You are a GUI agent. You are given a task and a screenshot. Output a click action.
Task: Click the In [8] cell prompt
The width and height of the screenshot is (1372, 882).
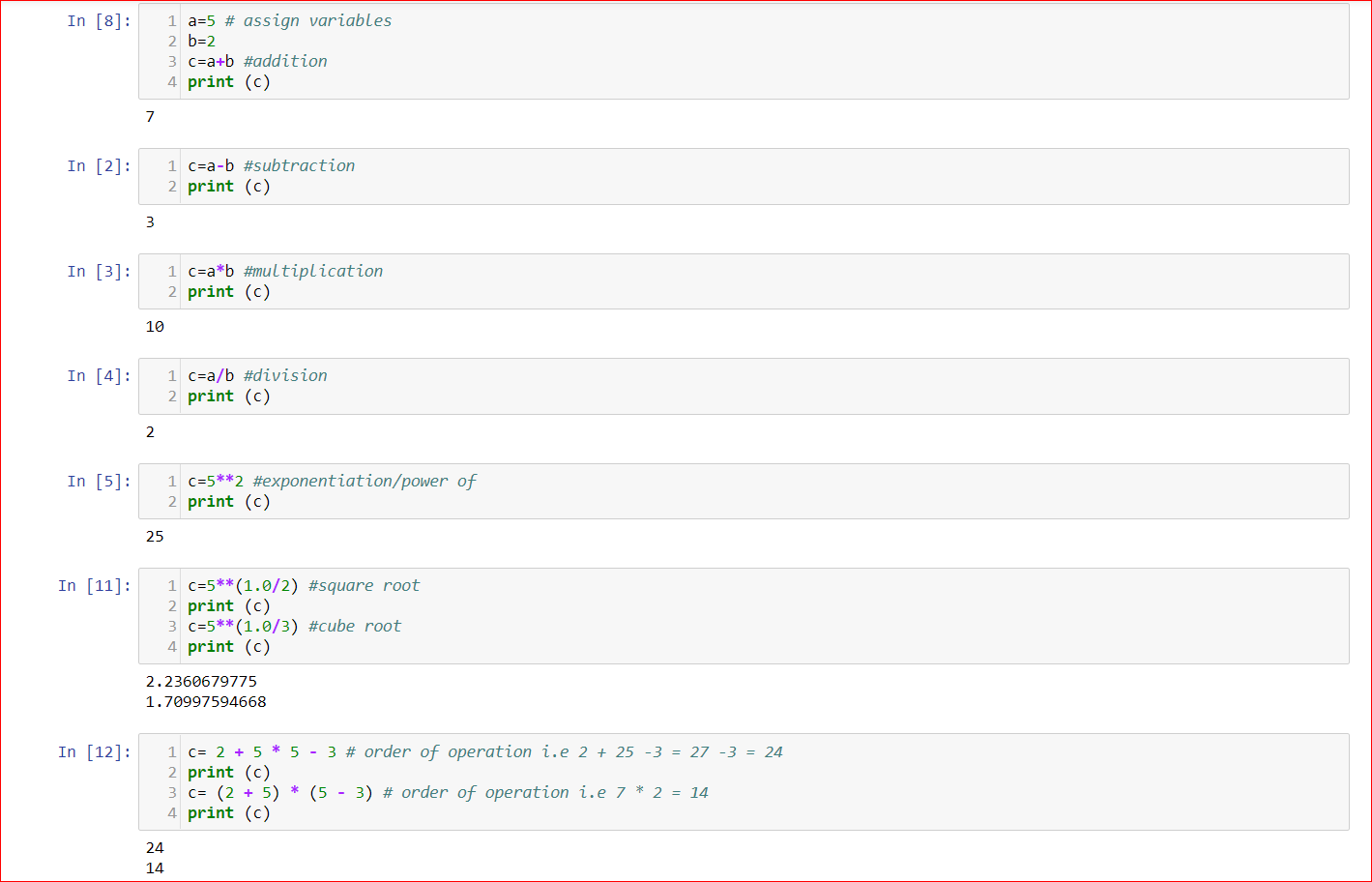tap(99, 21)
